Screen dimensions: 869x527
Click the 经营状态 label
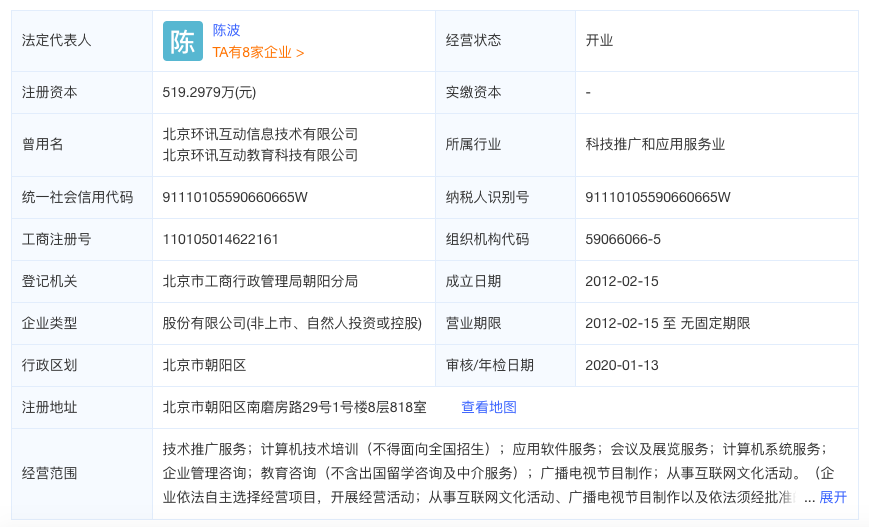click(x=473, y=40)
